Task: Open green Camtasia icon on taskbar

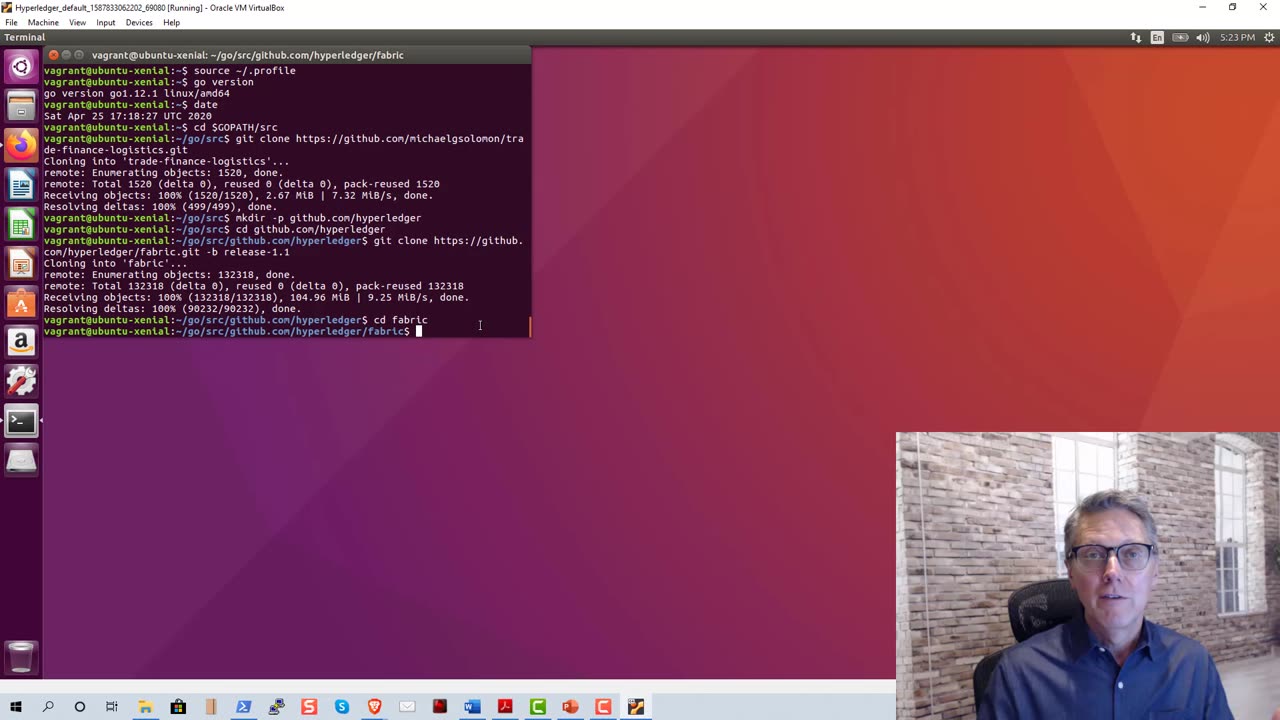Action: click(538, 707)
